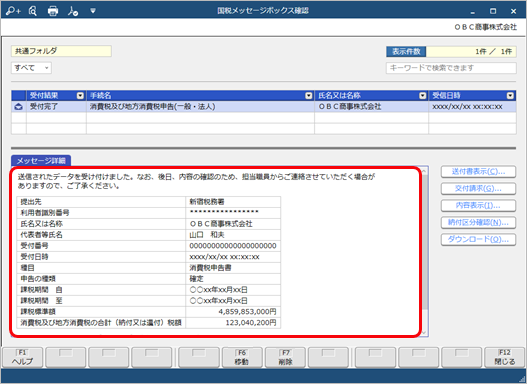Click the 受付番号 00000000000000000000 value
This screenshot has height=384, width=527.
pyautogui.click(x=233, y=246)
